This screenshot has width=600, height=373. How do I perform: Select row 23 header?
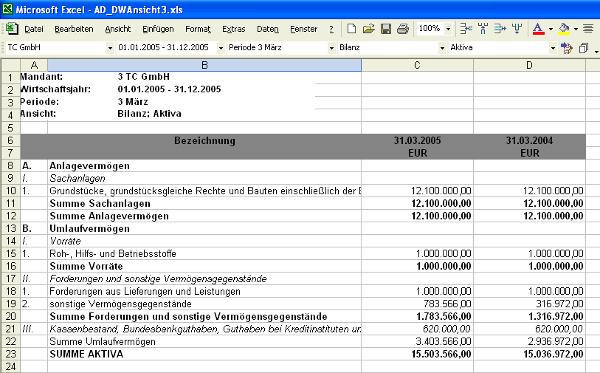pos(11,354)
